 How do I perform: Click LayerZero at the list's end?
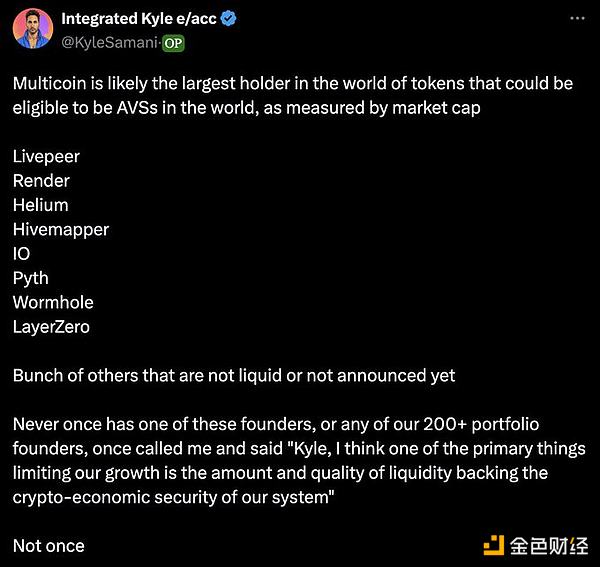tap(52, 326)
